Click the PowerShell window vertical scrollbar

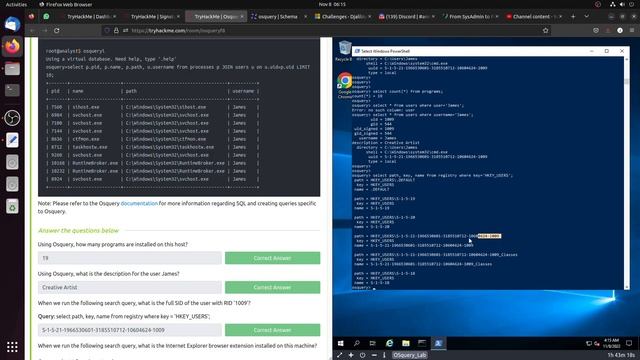(x=627, y=173)
